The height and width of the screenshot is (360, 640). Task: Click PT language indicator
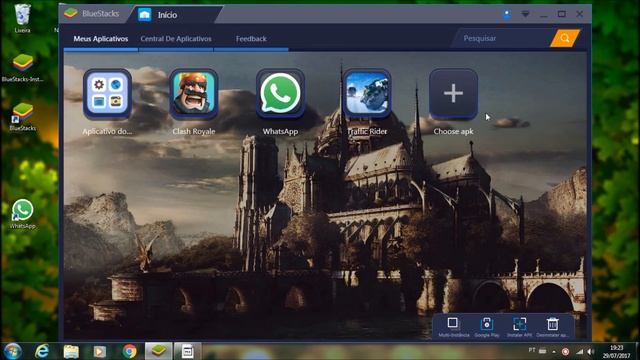(x=531, y=350)
